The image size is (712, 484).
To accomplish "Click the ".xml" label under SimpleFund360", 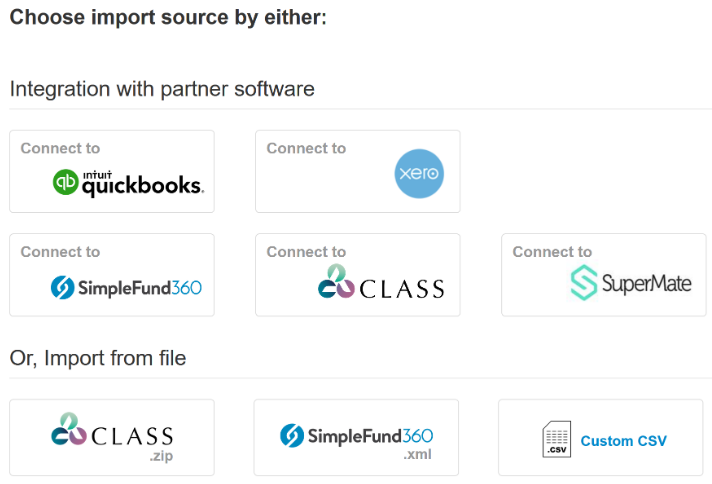I will (417, 455).
